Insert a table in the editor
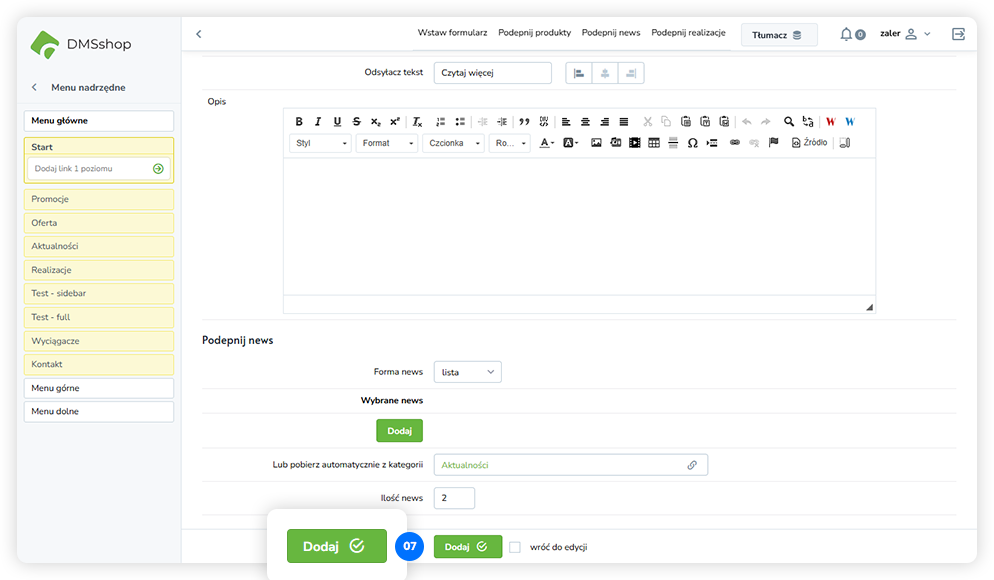This screenshot has height=580, width=994. (654, 143)
